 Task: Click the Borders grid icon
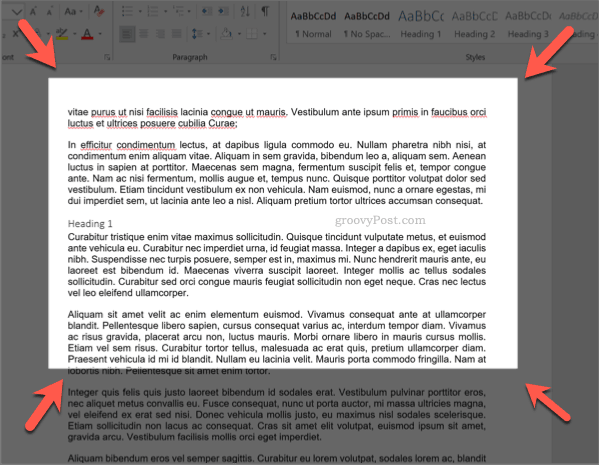(252, 34)
